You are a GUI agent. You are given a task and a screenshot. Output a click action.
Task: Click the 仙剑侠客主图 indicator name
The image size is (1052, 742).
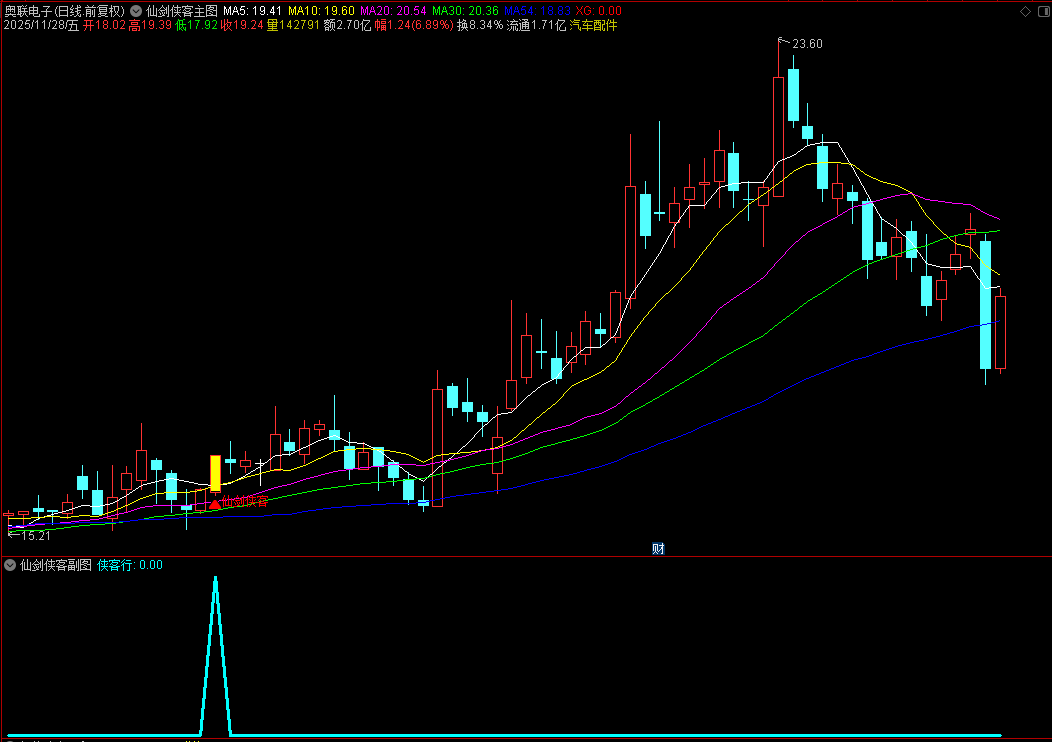click(x=182, y=11)
